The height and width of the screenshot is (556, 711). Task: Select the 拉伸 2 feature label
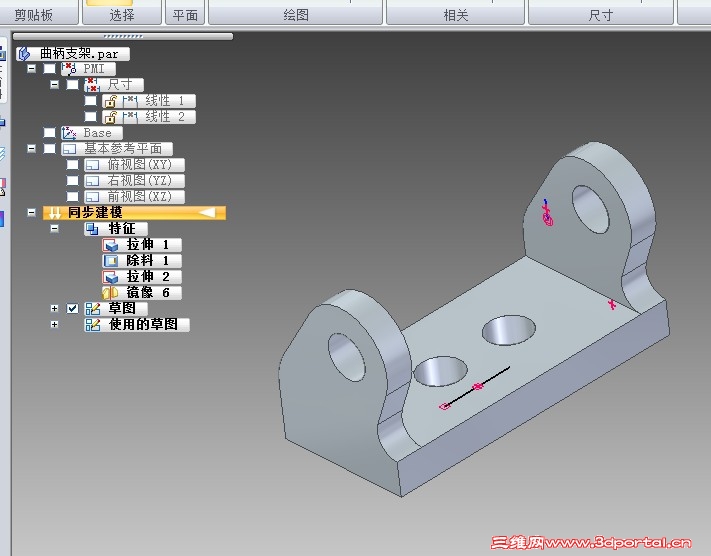tap(148, 277)
